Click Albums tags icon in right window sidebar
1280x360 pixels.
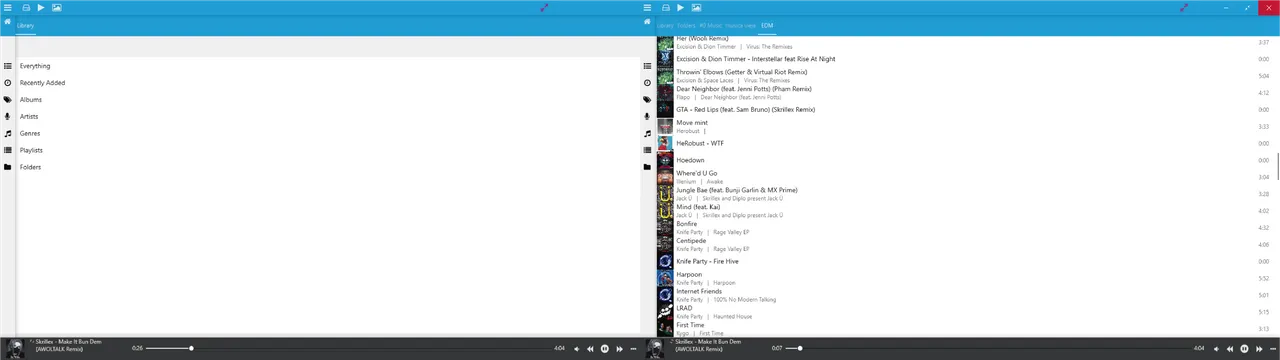647,100
